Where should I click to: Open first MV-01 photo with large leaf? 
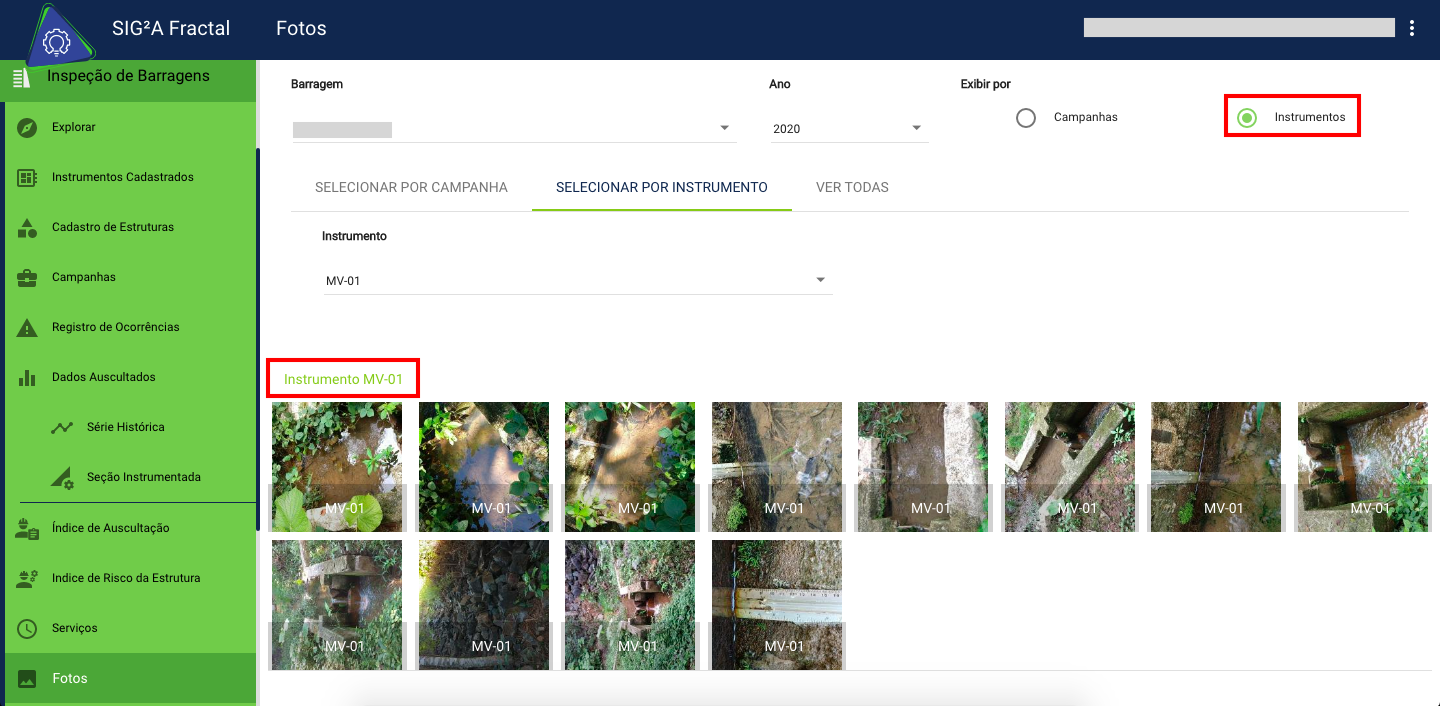click(x=337, y=467)
